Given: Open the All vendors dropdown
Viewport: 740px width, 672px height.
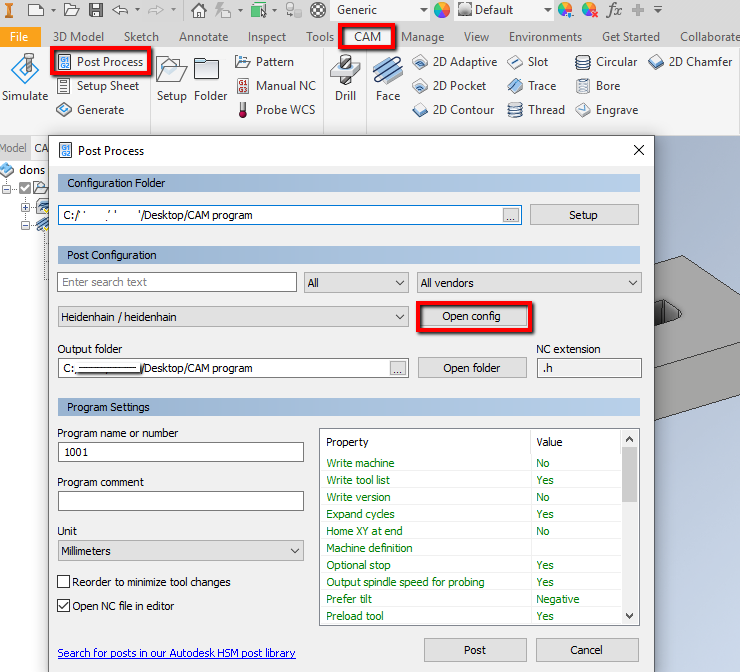Looking at the screenshot, I should [529, 283].
